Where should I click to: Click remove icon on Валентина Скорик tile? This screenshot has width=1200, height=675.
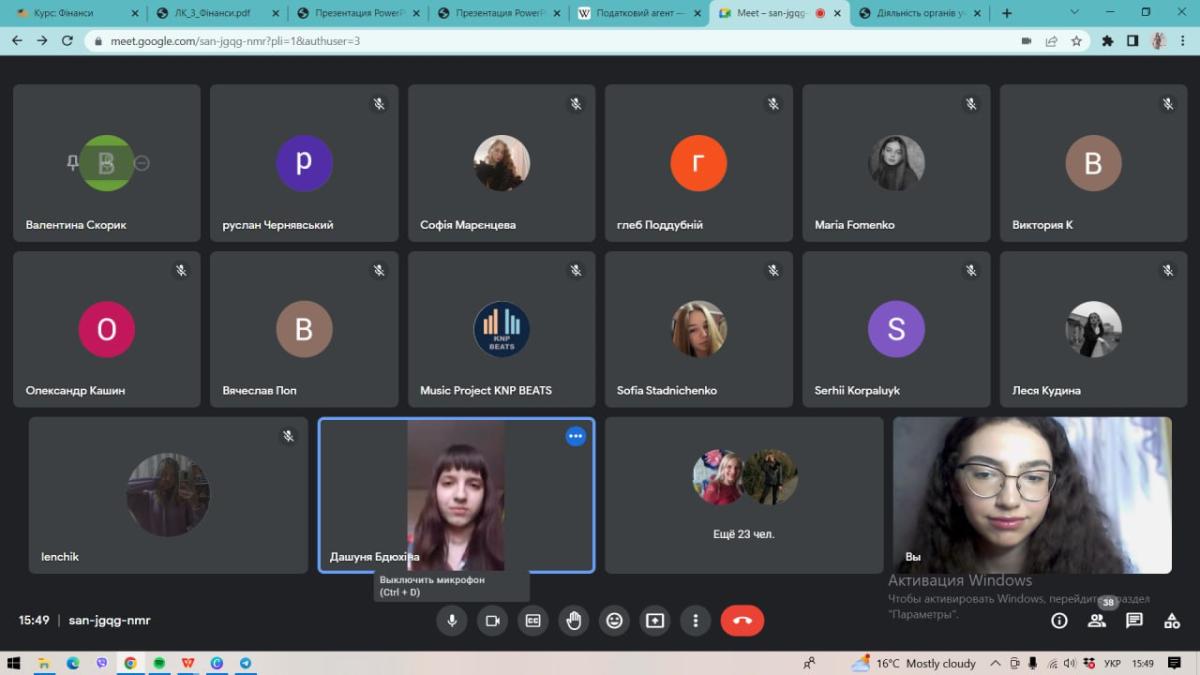142,163
